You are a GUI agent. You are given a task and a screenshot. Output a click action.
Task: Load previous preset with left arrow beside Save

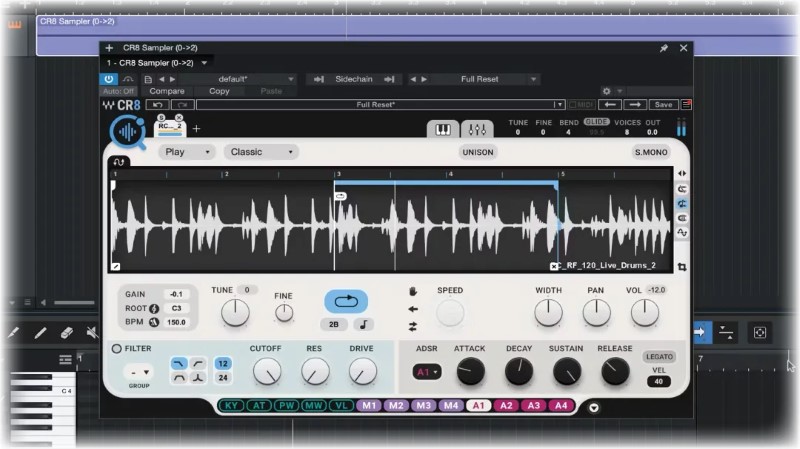click(610, 105)
